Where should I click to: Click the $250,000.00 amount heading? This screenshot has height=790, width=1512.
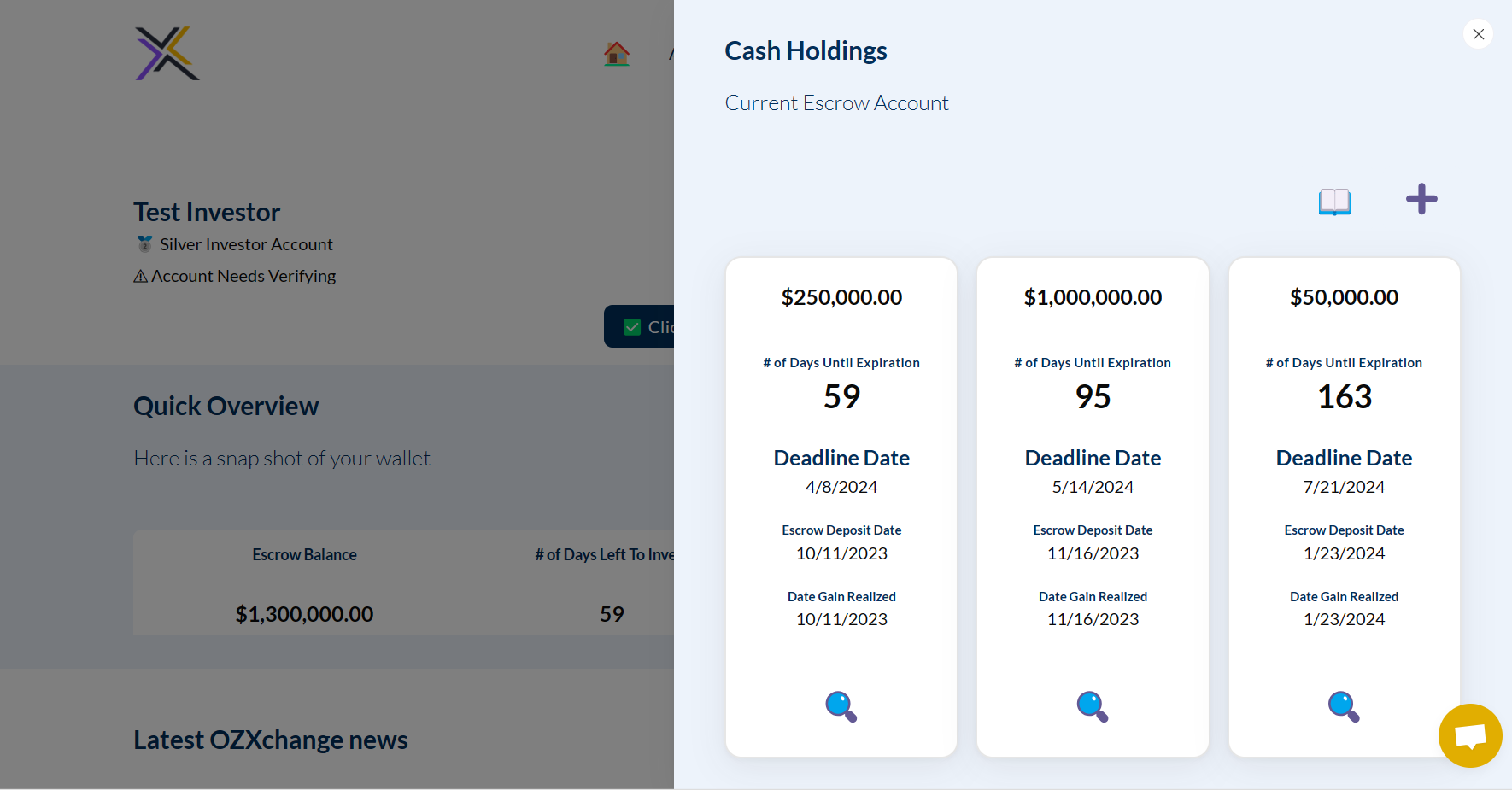coord(841,297)
